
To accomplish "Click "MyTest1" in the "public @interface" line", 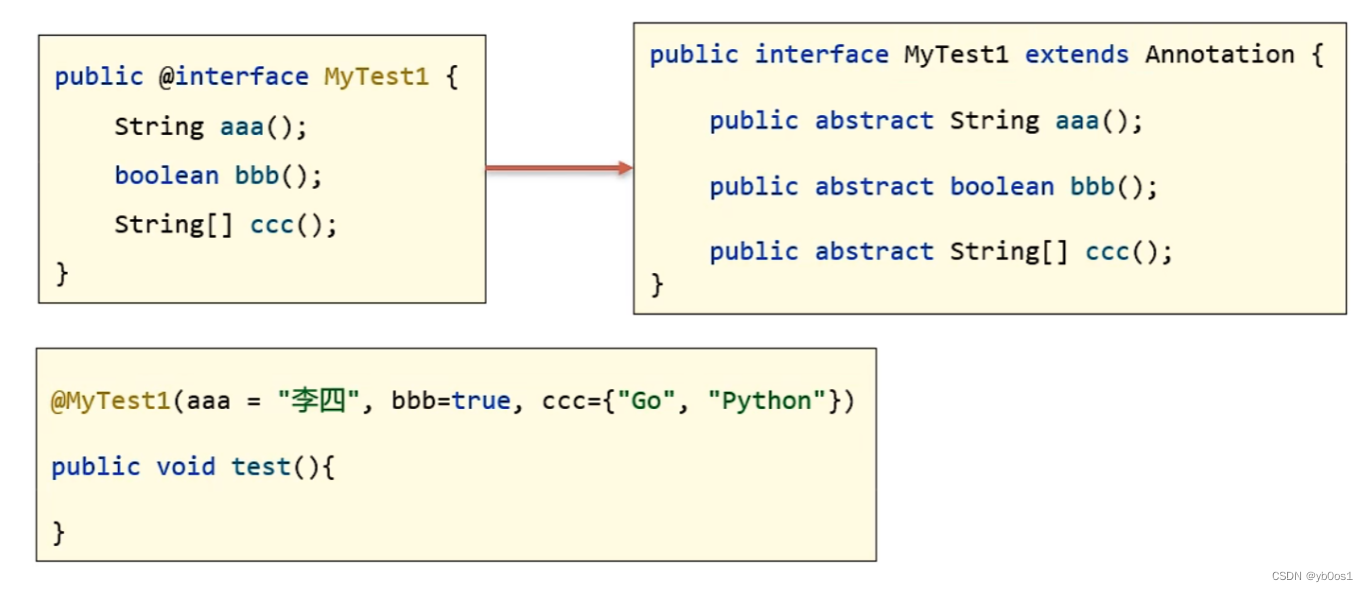I will pyautogui.click(x=377, y=77).
